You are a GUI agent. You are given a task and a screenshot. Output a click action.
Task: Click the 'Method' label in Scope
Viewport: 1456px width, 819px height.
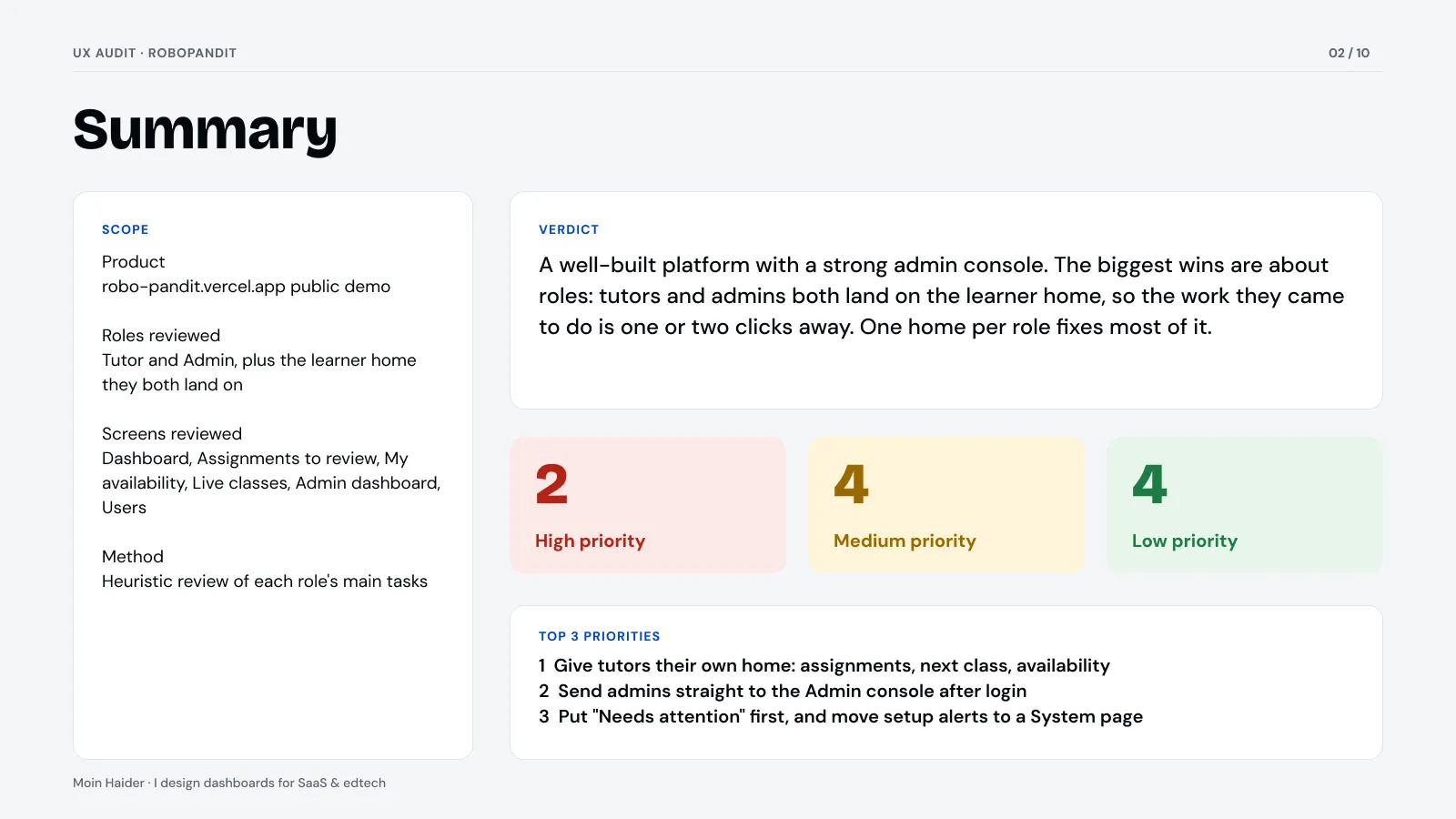pyautogui.click(x=133, y=557)
